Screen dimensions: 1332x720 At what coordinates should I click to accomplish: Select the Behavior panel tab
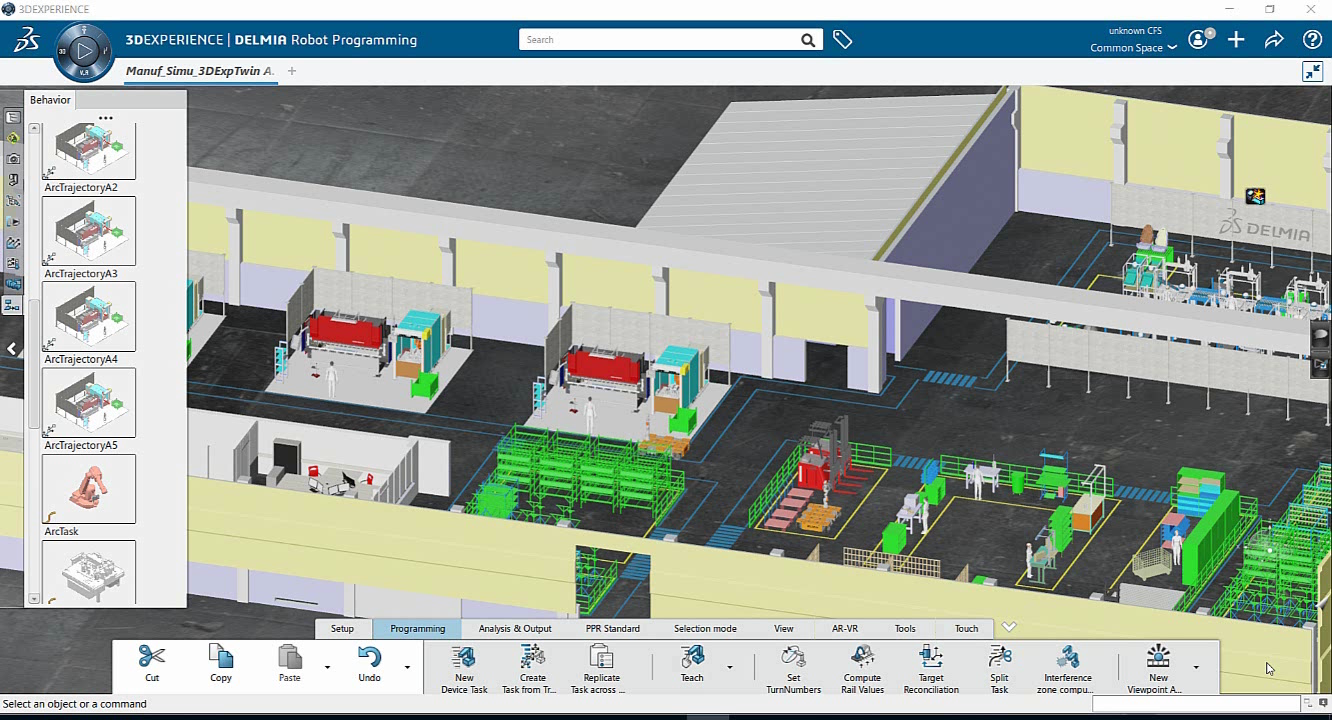pos(50,100)
